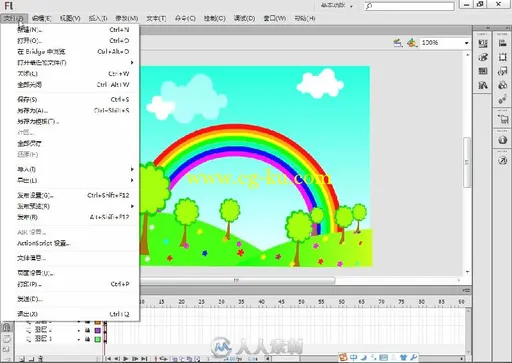Choose 新建(N)... from File menu
The height and width of the screenshot is (363, 512).
click(x=73, y=29)
